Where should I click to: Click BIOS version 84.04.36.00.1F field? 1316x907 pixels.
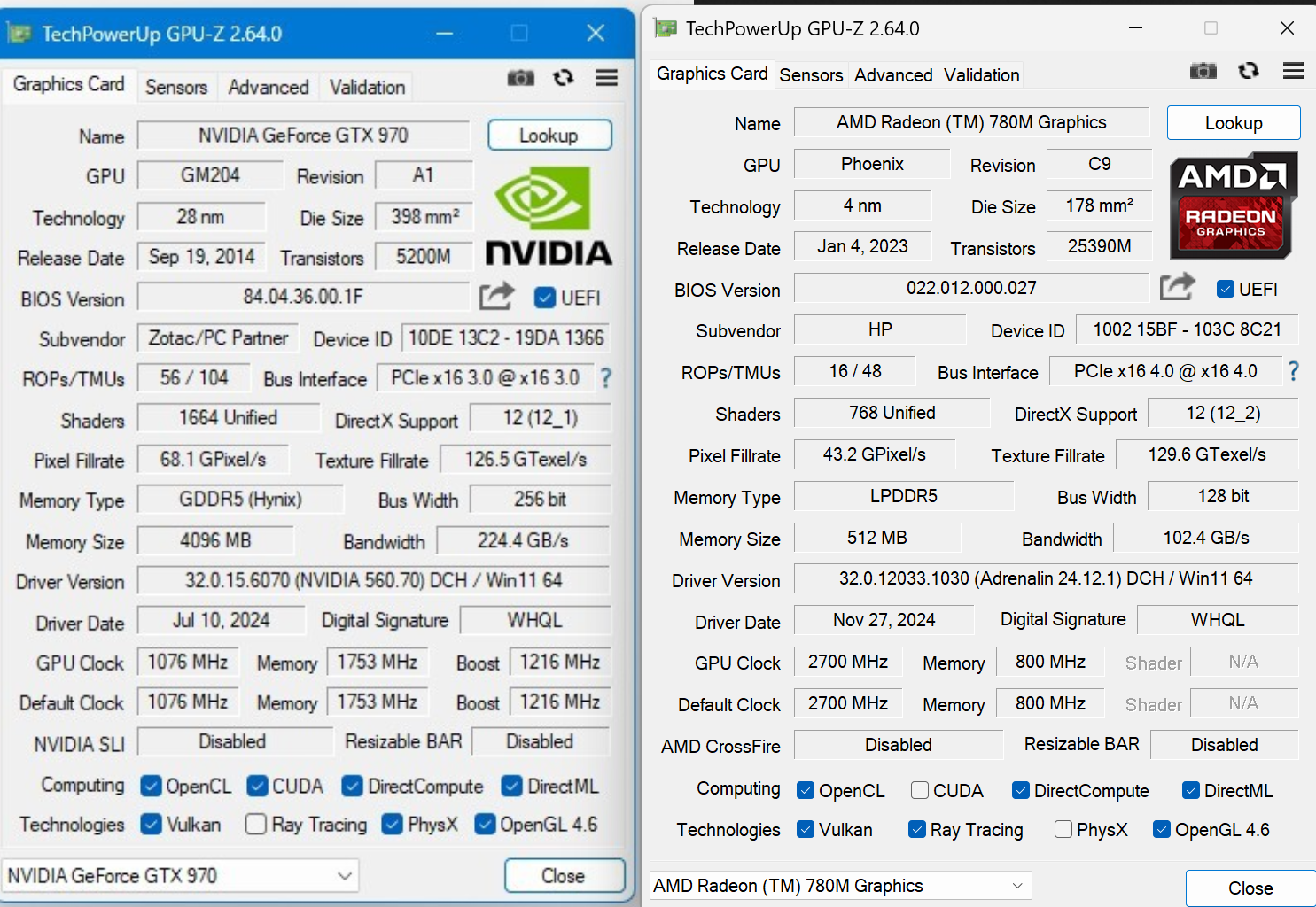click(303, 297)
